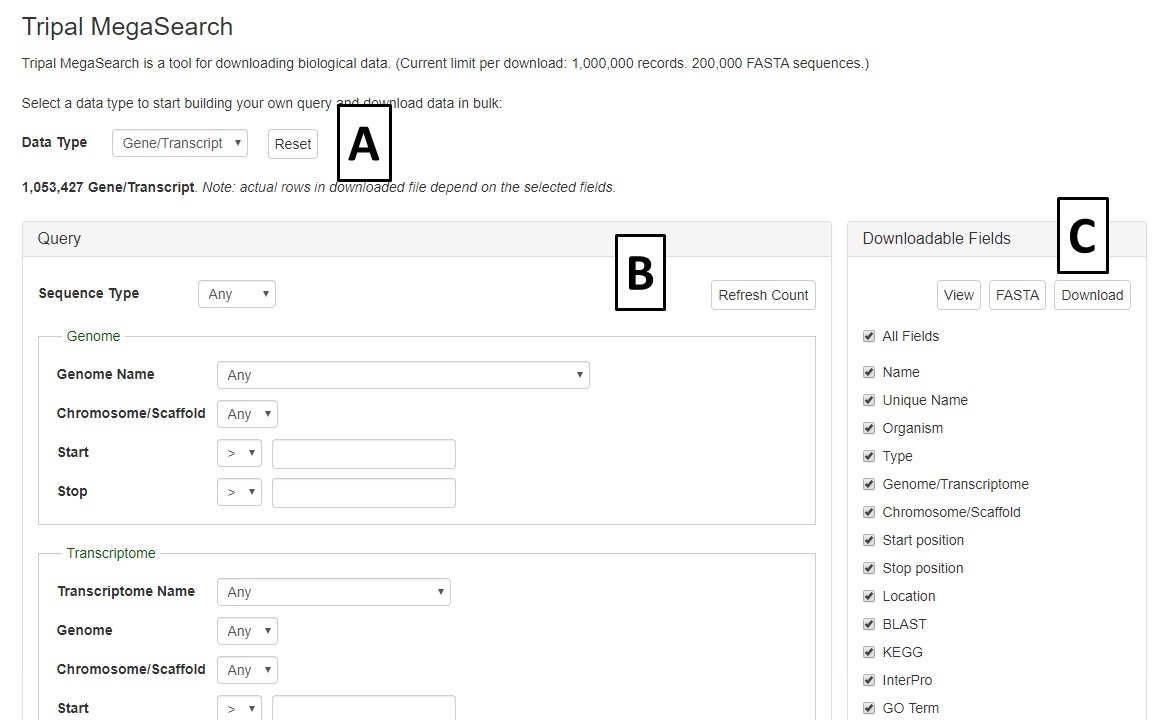This screenshot has height=720, width=1170.
Task: Click the Genome fieldset legend
Action: click(93, 336)
